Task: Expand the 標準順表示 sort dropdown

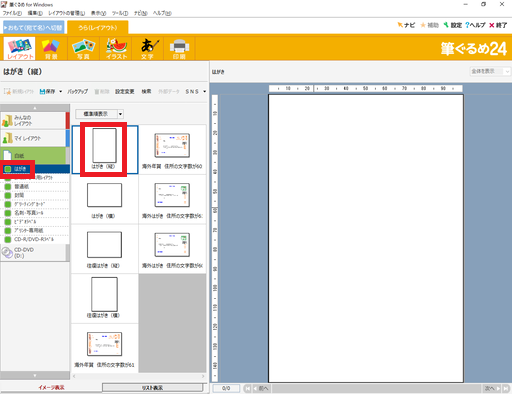Action: pos(120,114)
